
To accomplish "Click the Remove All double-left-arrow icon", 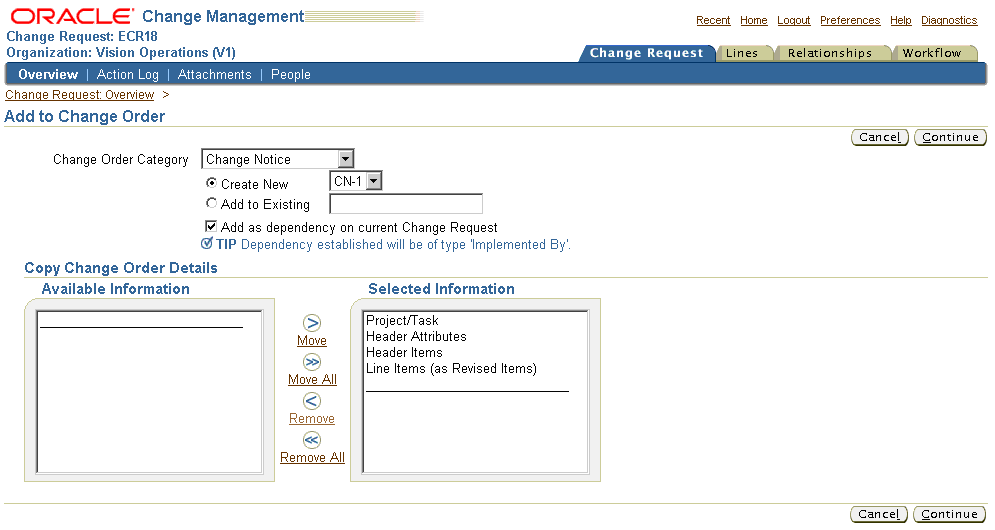I will tap(312, 440).
